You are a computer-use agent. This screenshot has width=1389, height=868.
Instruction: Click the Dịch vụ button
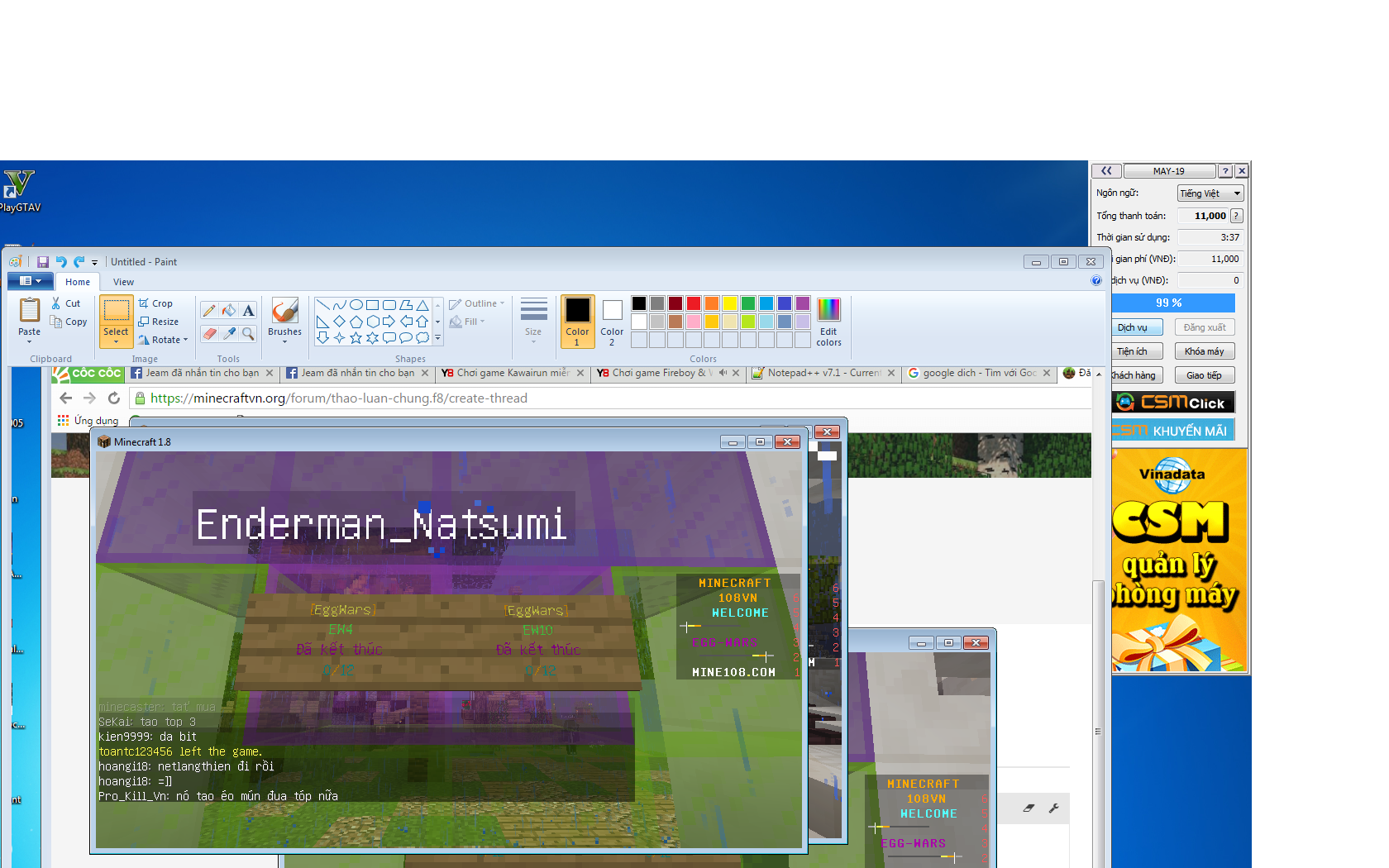(x=1136, y=327)
